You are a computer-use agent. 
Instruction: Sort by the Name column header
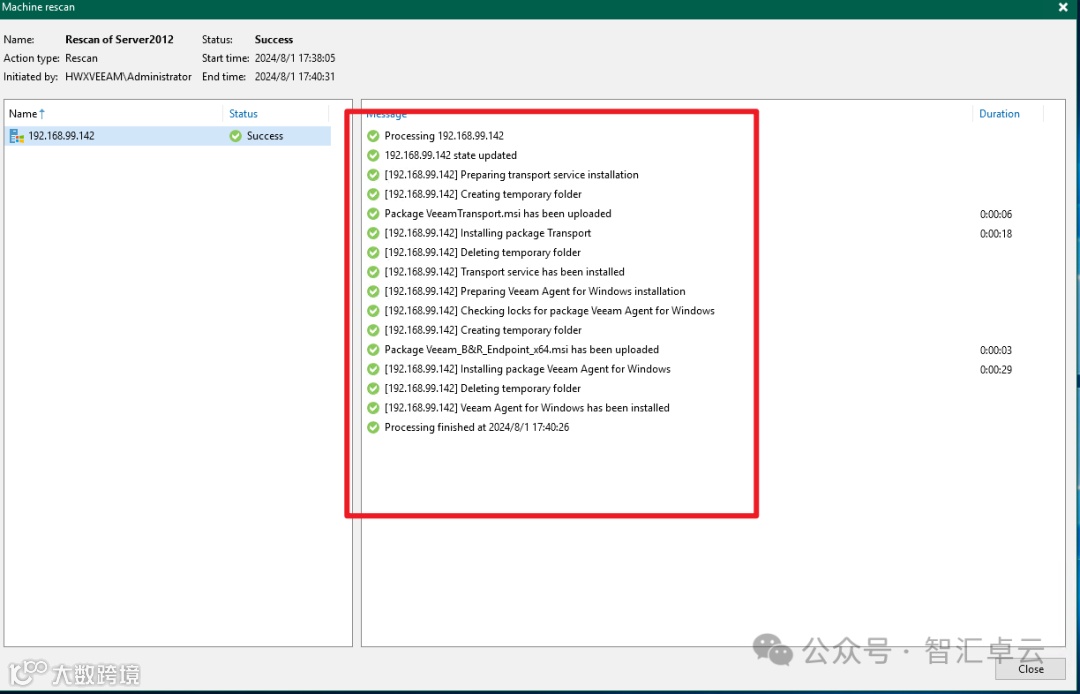tap(26, 114)
